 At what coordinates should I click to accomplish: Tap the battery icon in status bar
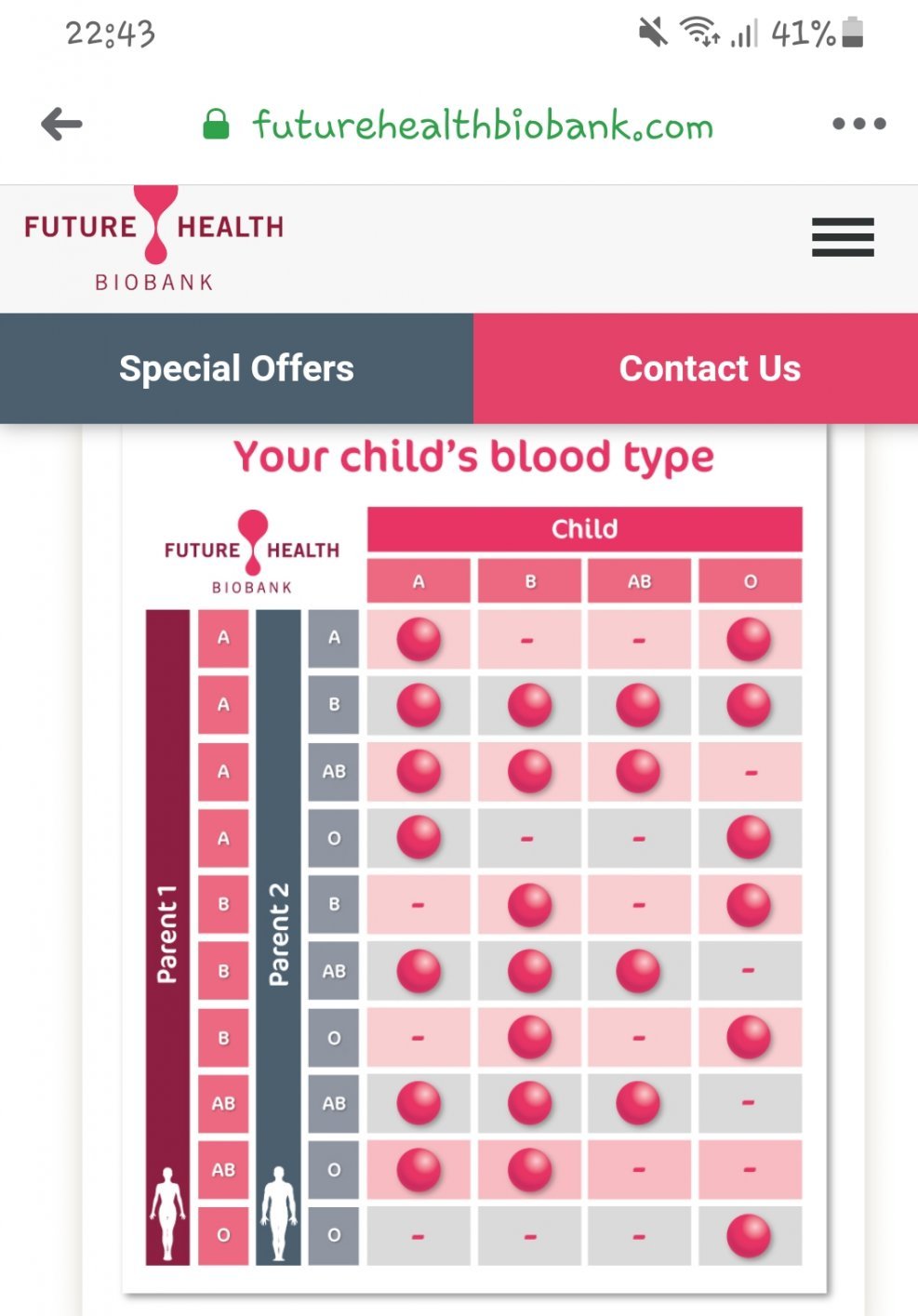852,33
